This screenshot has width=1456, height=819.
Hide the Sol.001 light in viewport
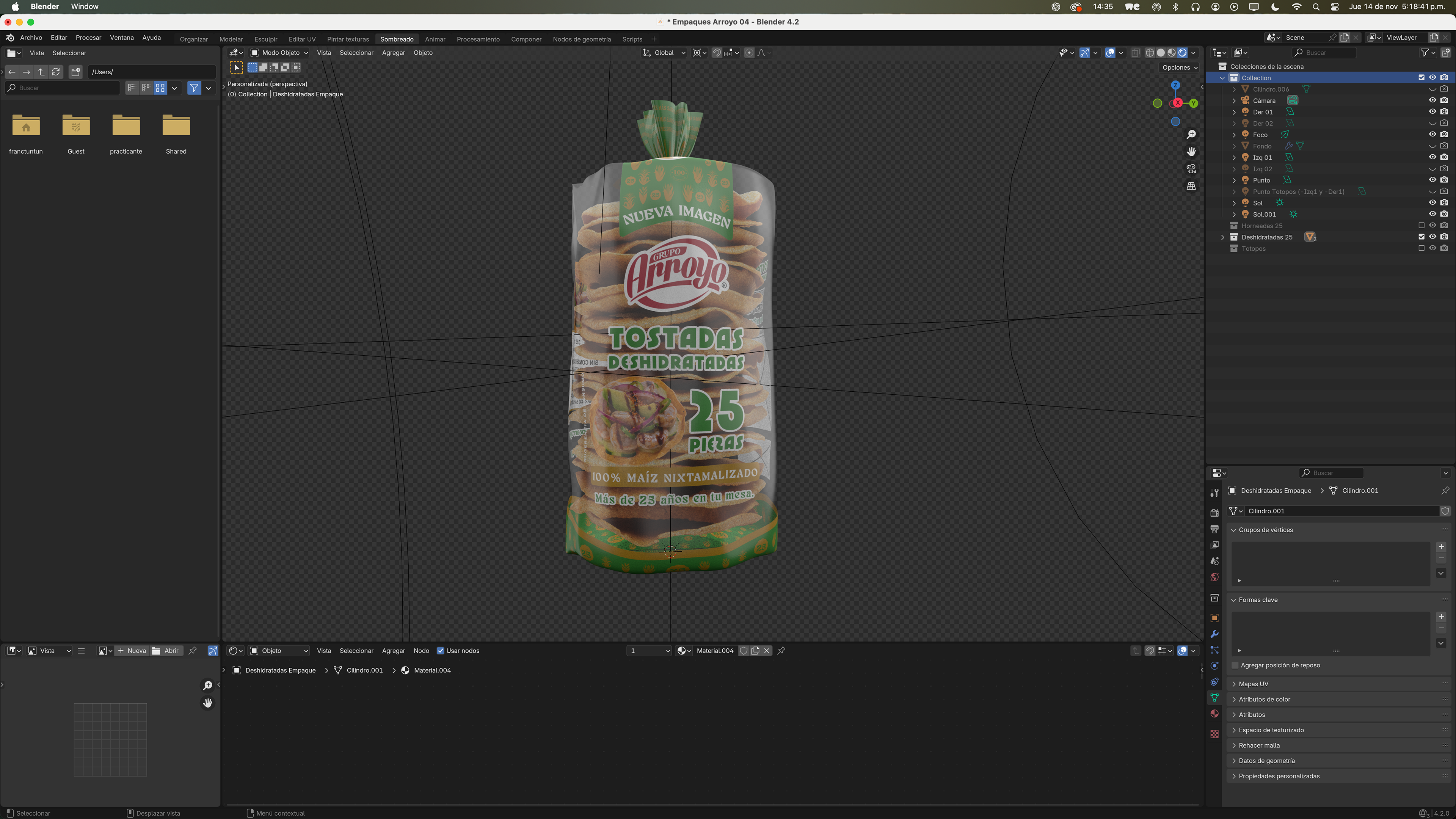click(x=1432, y=214)
